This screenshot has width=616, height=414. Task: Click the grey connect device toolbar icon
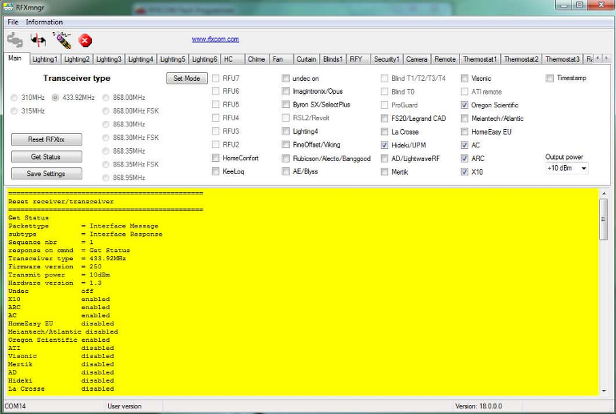point(15,40)
